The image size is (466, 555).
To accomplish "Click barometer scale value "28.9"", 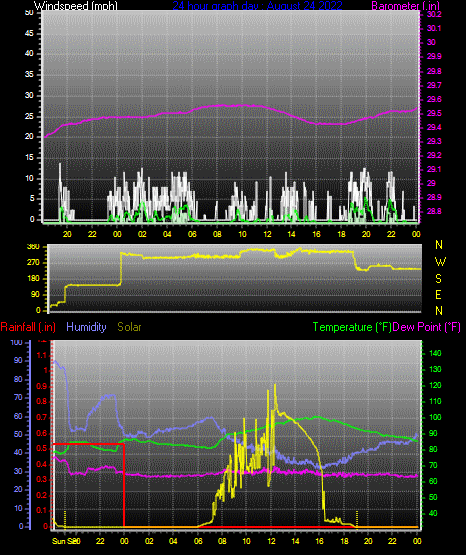I will [x=434, y=198].
